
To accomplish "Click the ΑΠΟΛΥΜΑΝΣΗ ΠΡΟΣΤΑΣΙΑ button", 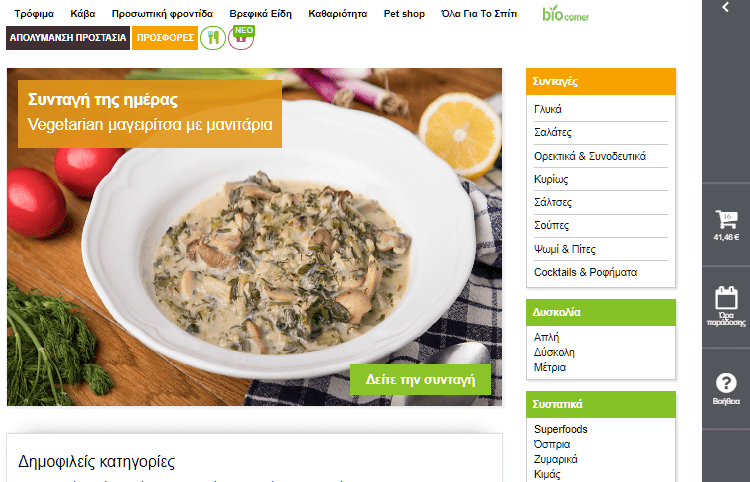I will click(x=68, y=38).
